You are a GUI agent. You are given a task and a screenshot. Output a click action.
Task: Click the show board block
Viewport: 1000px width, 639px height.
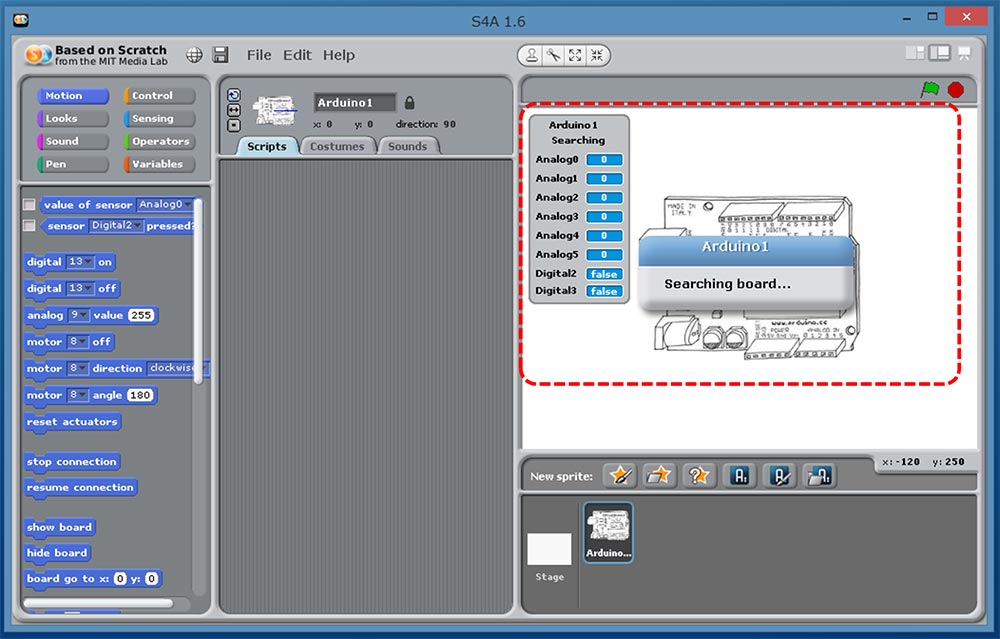[x=59, y=527]
